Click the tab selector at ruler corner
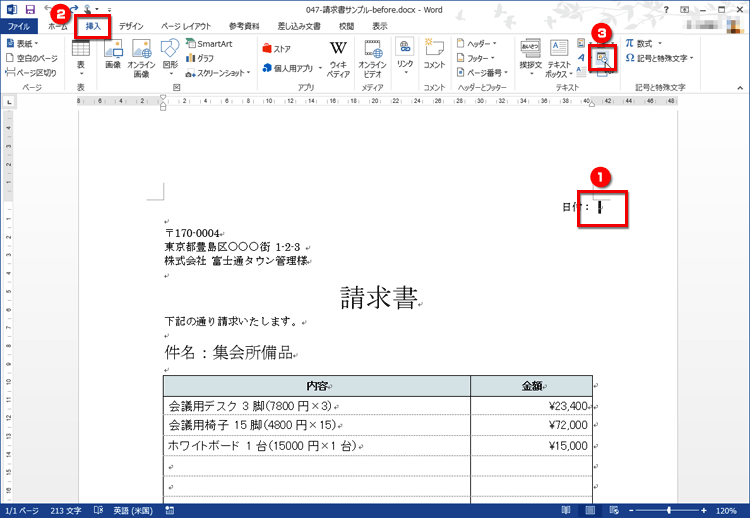Image resolution: width=750 pixels, height=518 pixels. [9, 102]
